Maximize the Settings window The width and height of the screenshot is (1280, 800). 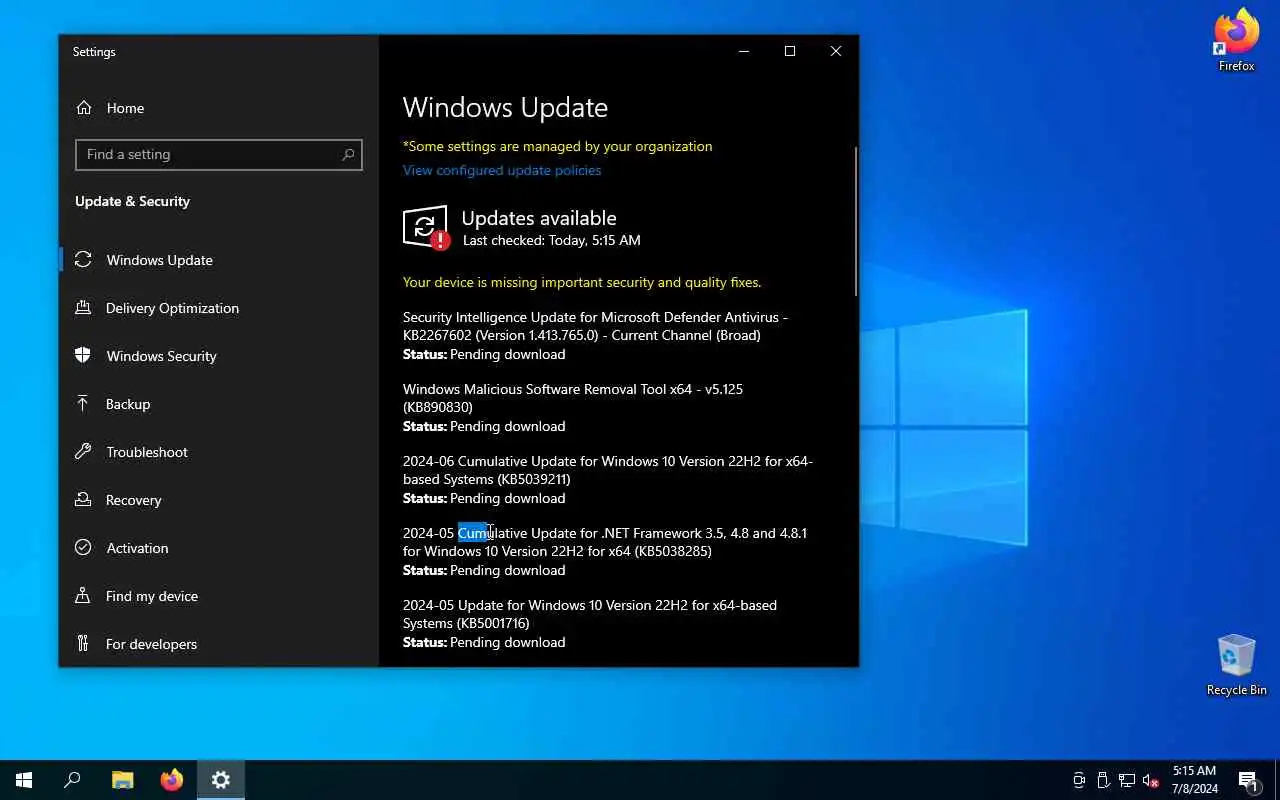[790, 51]
